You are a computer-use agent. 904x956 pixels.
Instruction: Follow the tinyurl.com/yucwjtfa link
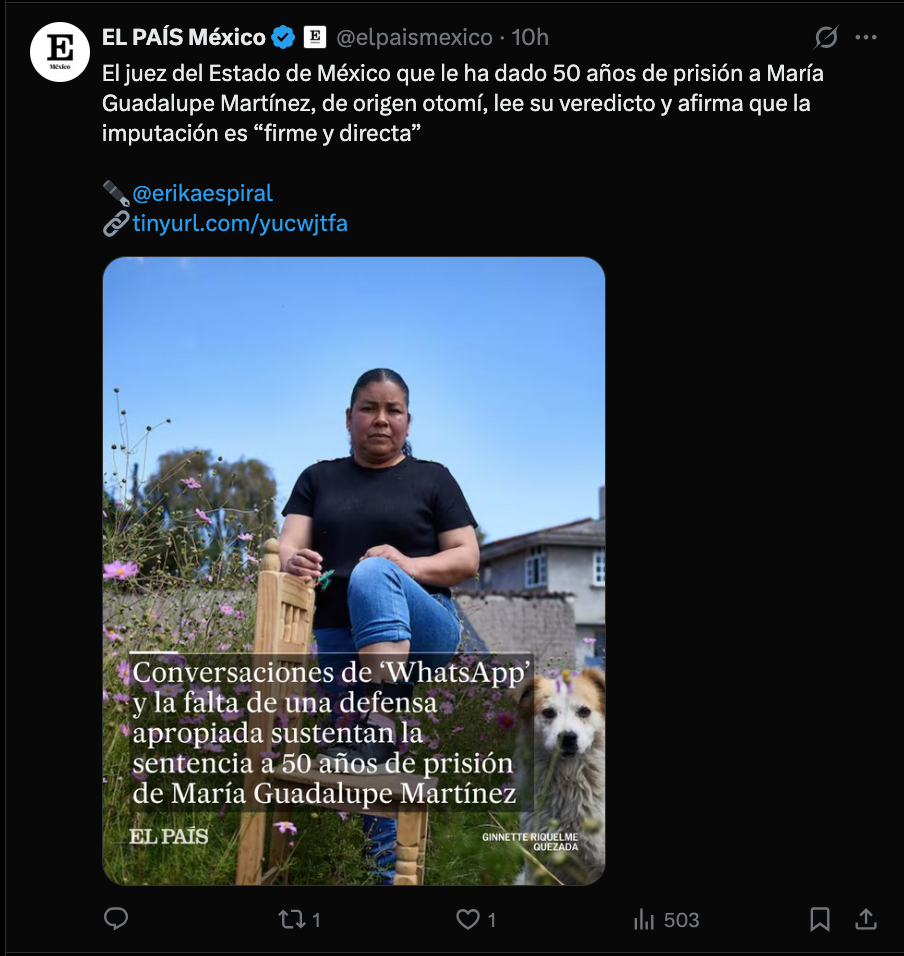pos(240,223)
